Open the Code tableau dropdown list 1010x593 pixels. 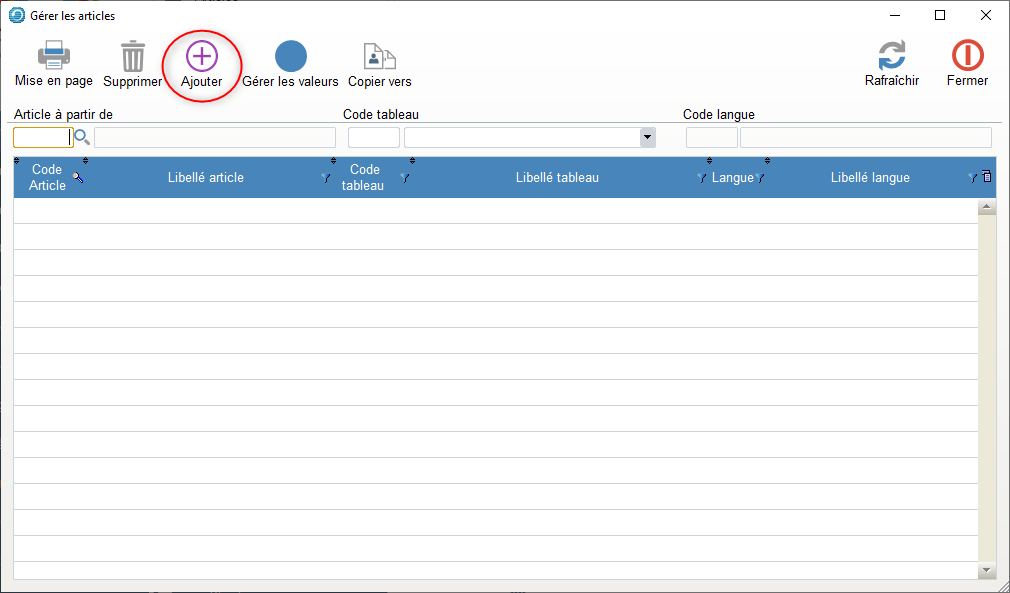pyautogui.click(x=647, y=138)
